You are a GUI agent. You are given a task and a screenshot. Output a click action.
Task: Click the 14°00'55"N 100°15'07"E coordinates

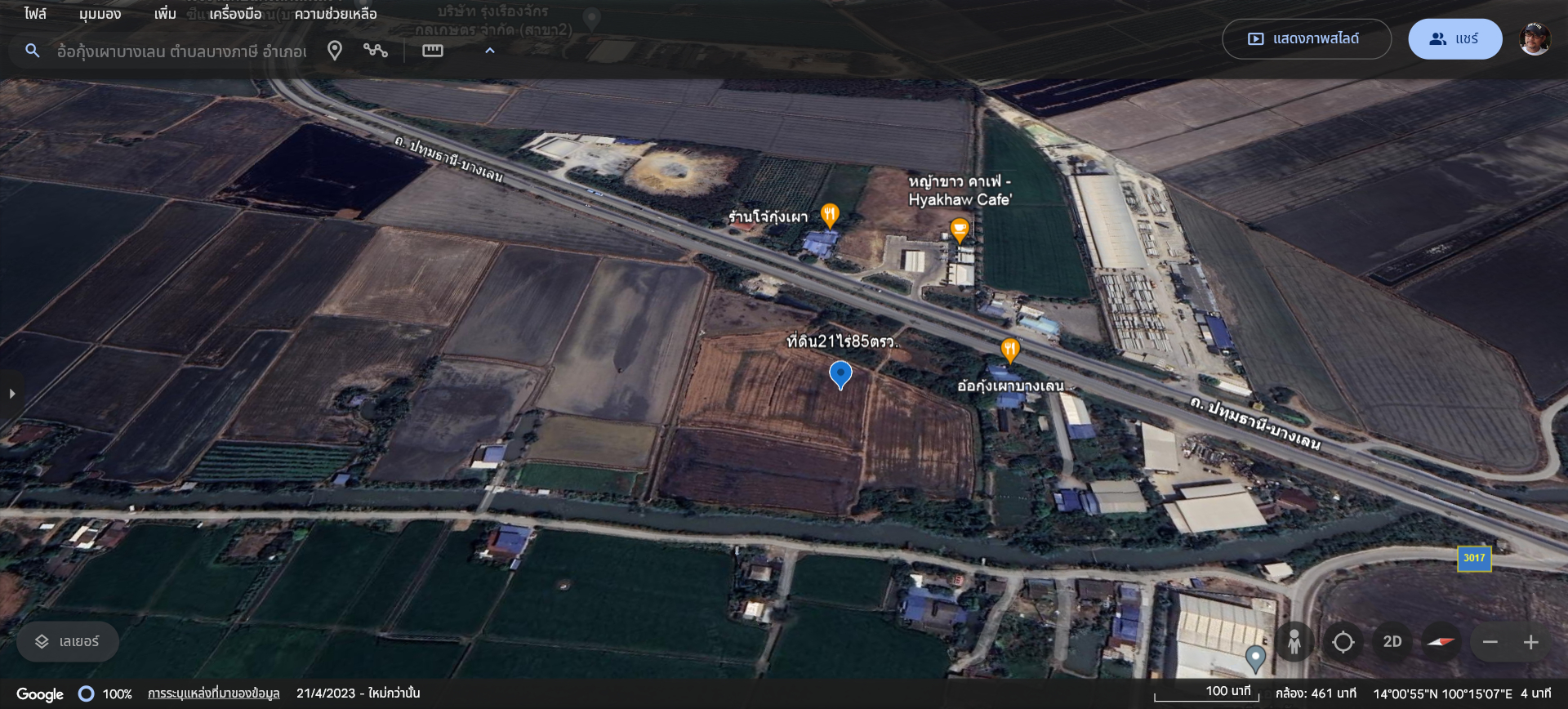point(1442,693)
